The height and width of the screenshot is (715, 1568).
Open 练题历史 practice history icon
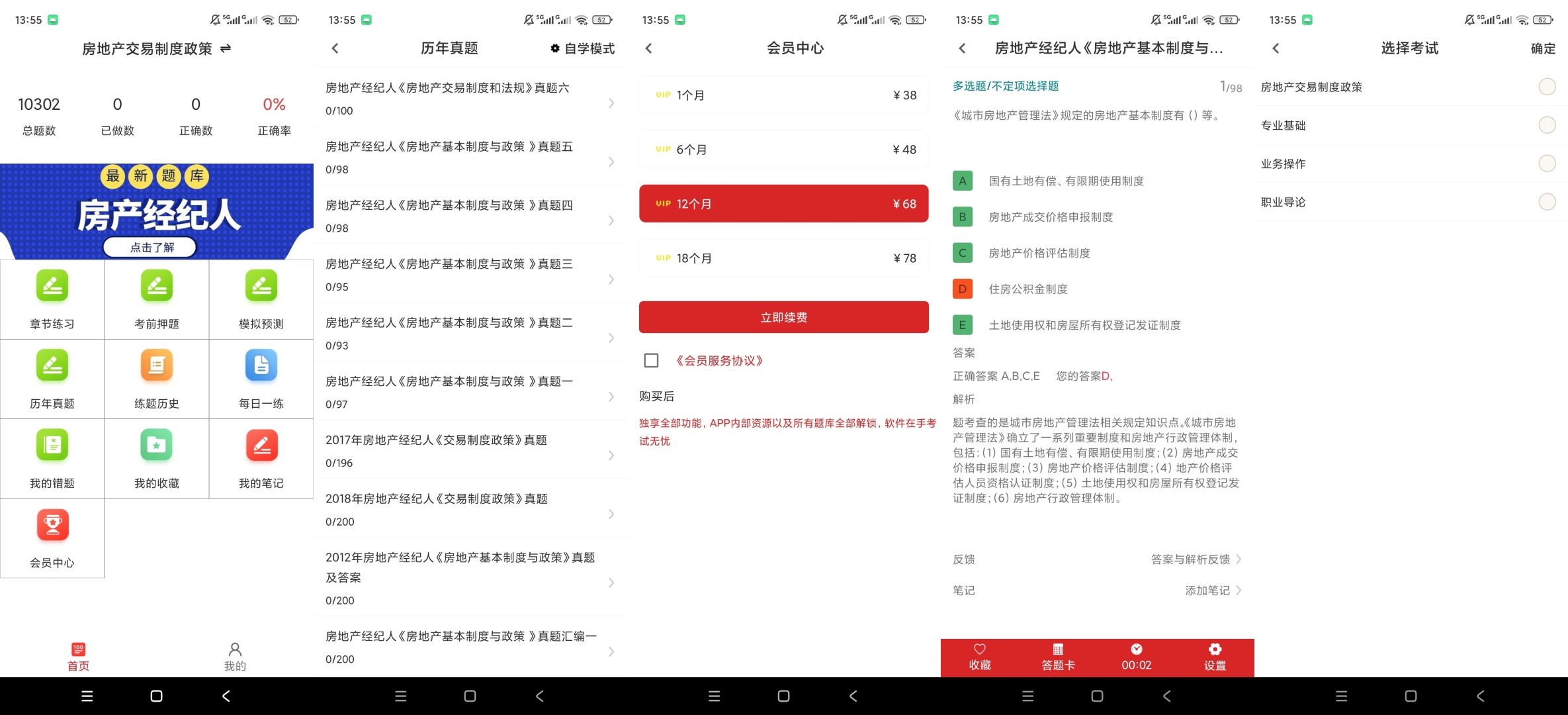[x=157, y=365]
